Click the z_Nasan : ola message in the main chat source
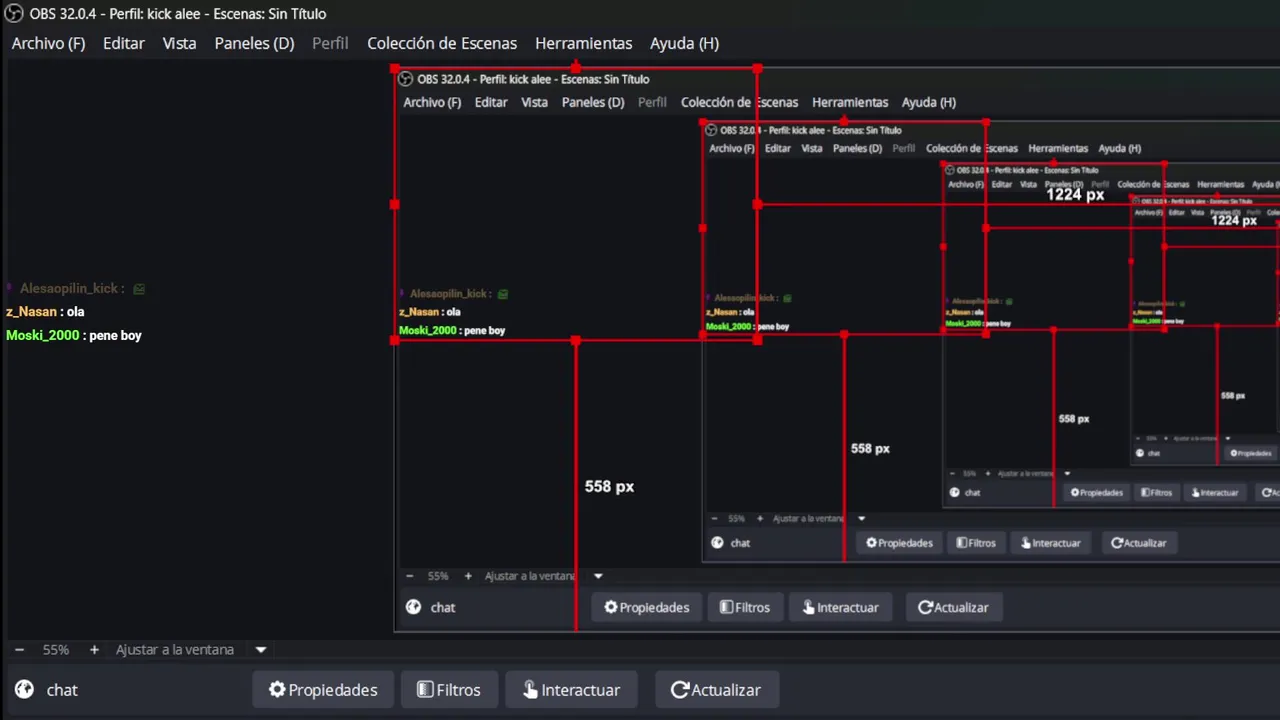The width and height of the screenshot is (1280, 720). [45, 312]
